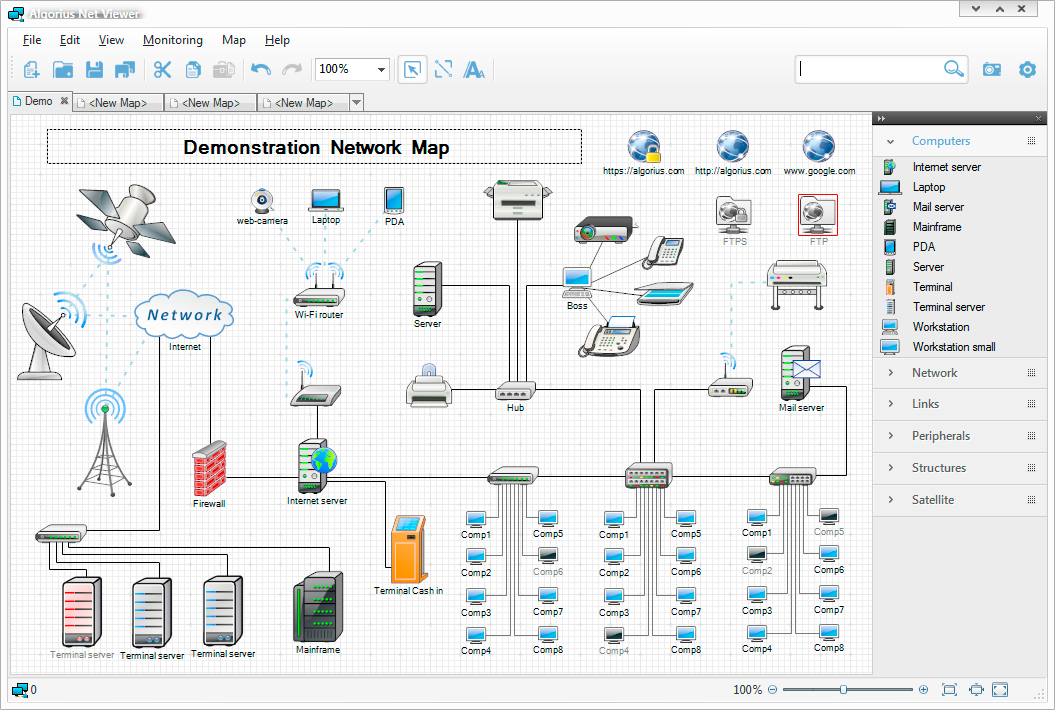Open the map tabs list dropdown arrow
The height and width of the screenshot is (710, 1055).
click(356, 103)
